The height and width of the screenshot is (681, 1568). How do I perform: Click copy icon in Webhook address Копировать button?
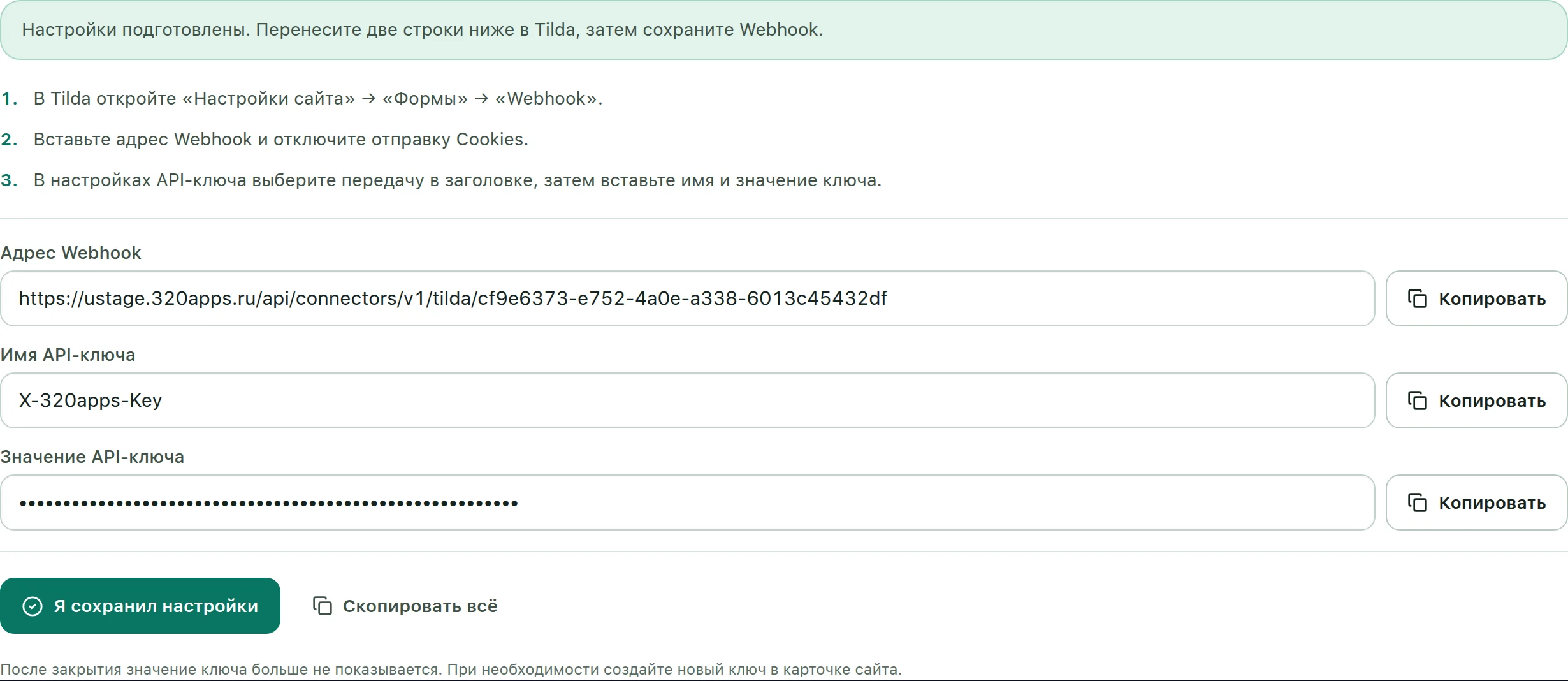tap(1417, 298)
